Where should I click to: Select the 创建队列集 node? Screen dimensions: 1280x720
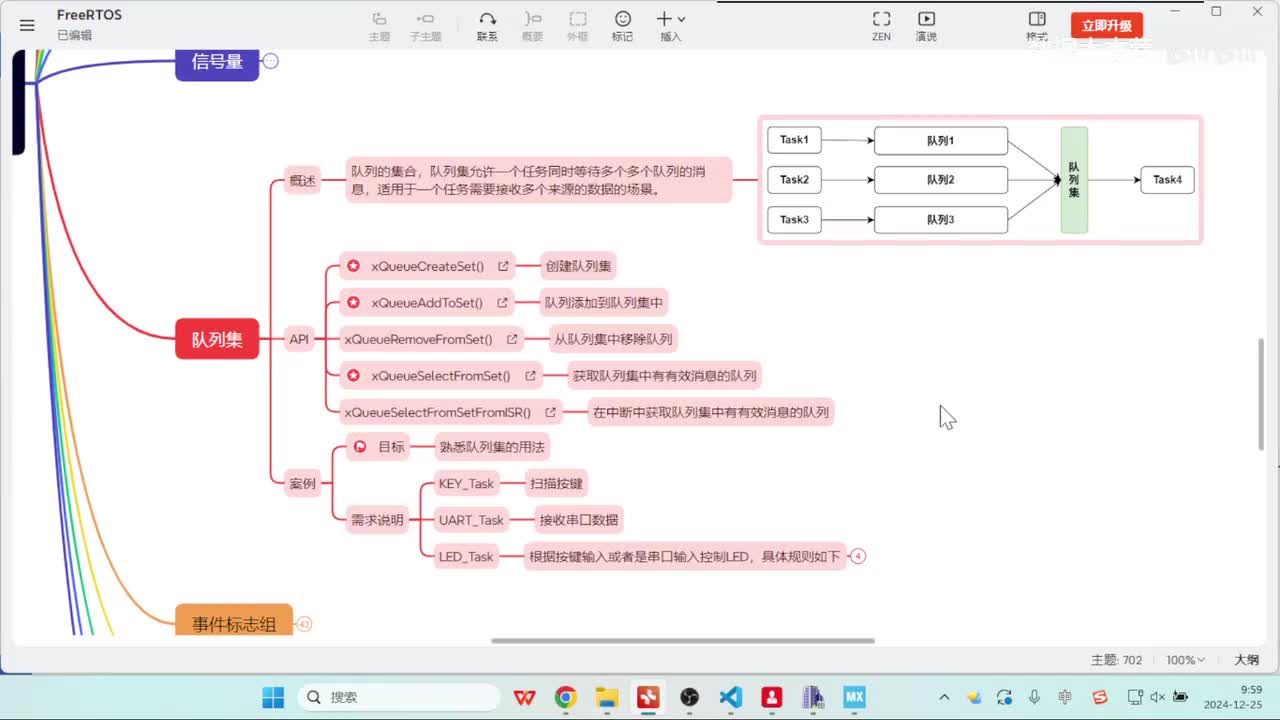pyautogui.click(x=578, y=266)
